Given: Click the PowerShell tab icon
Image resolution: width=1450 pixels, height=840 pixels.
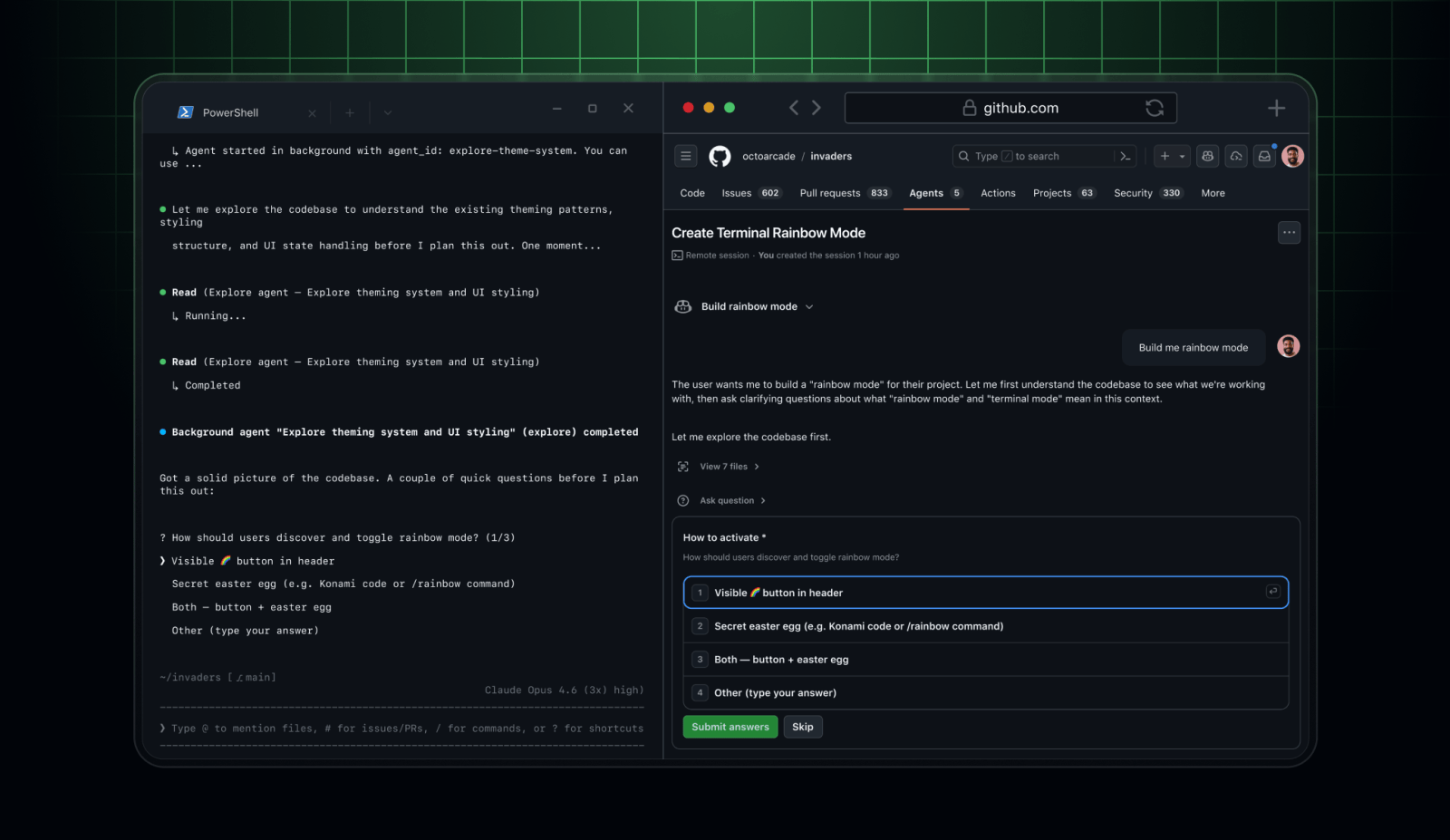Looking at the screenshot, I should (x=185, y=112).
